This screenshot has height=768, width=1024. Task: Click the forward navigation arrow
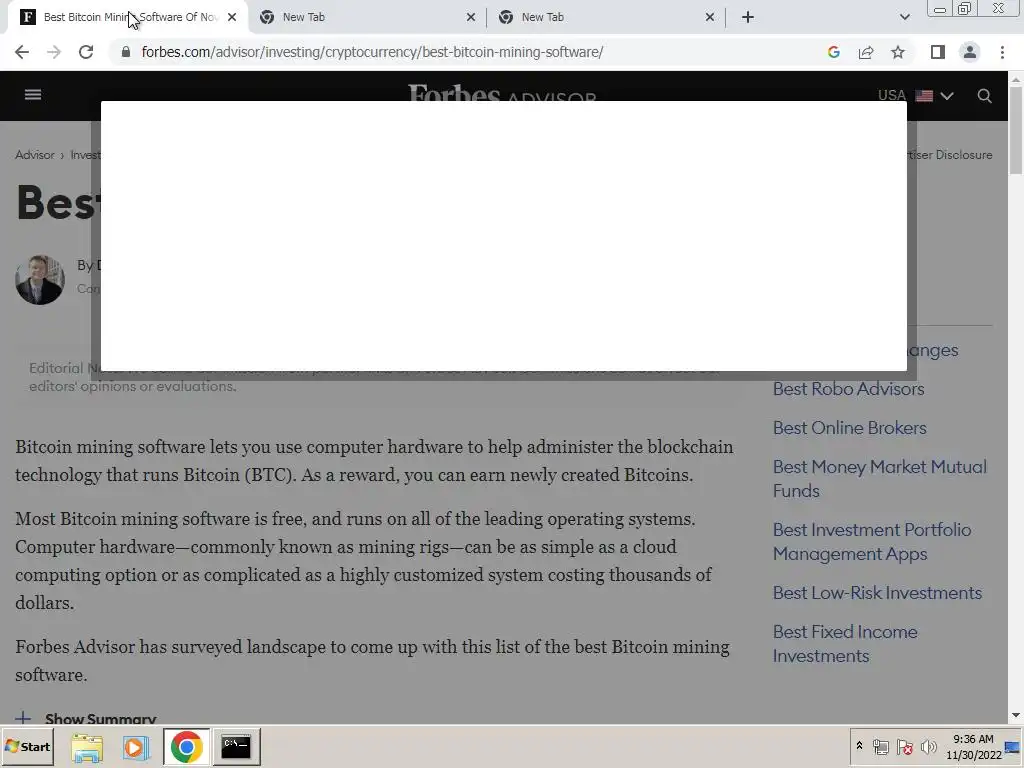coord(54,52)
